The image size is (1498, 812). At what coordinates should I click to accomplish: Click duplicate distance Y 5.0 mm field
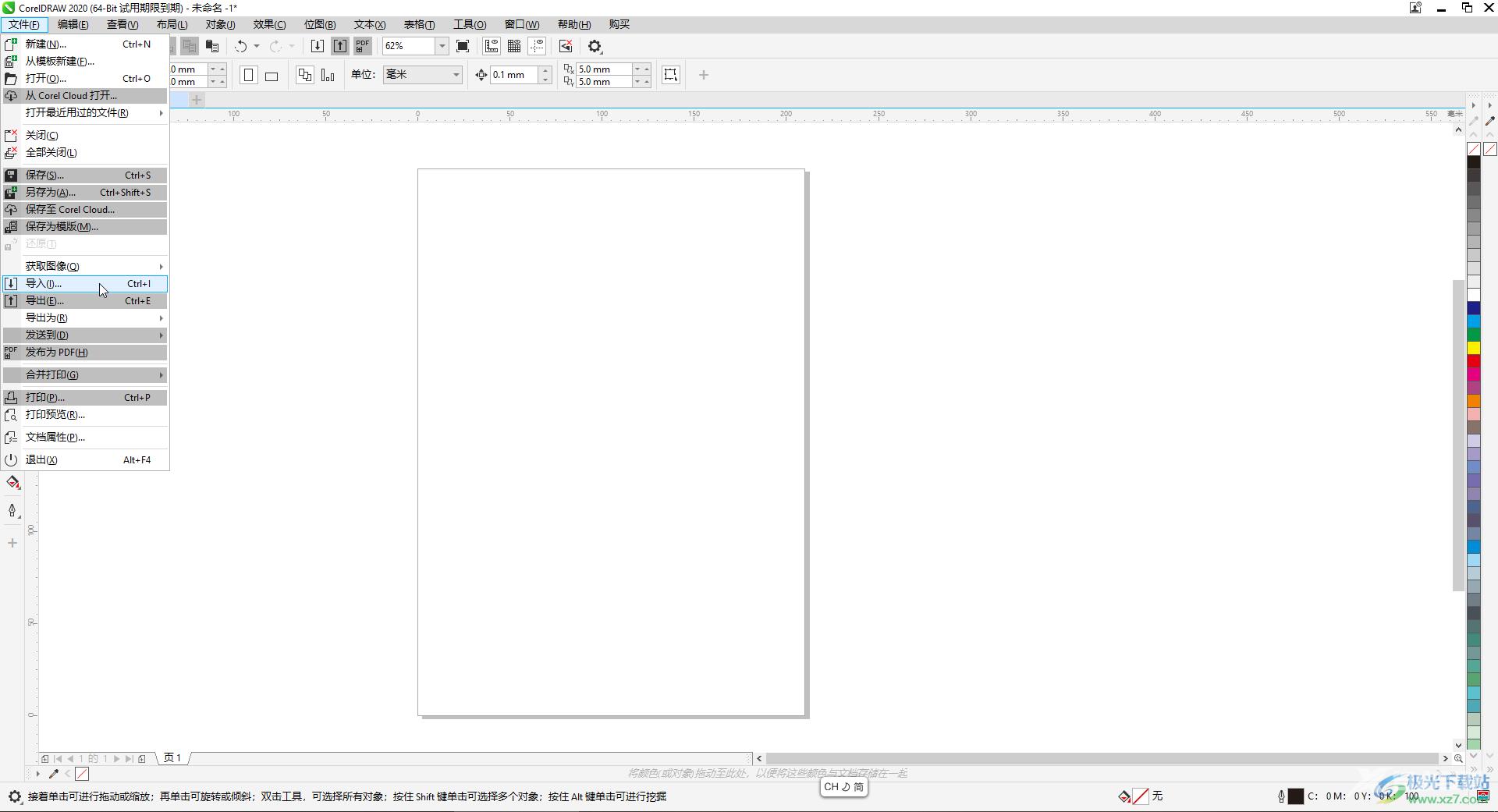(x=603, y=82)
